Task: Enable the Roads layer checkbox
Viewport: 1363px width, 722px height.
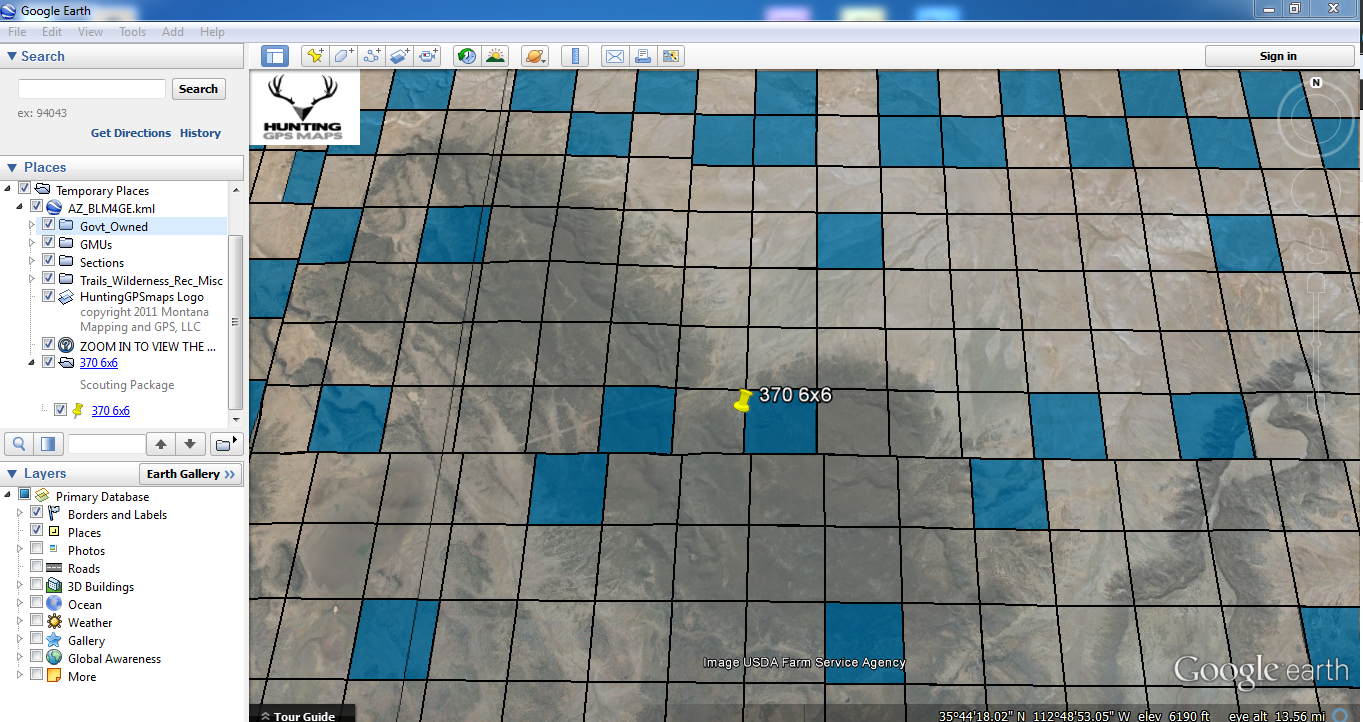Action: click(x=36, y=568)
